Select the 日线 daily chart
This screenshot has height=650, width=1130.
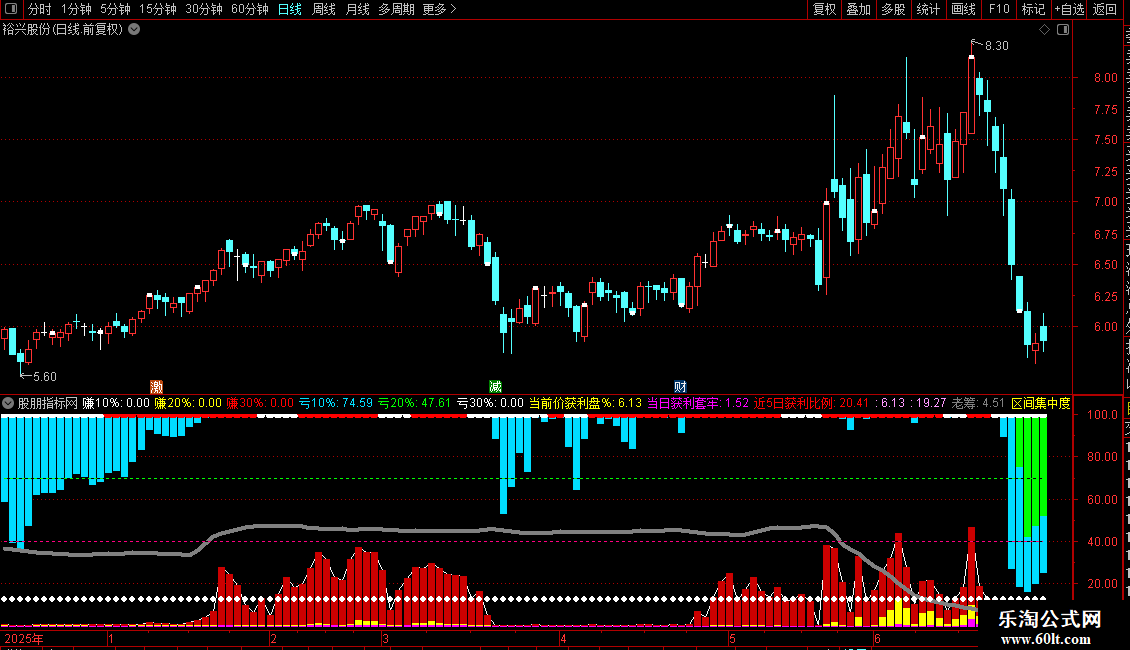pos(290,9)
